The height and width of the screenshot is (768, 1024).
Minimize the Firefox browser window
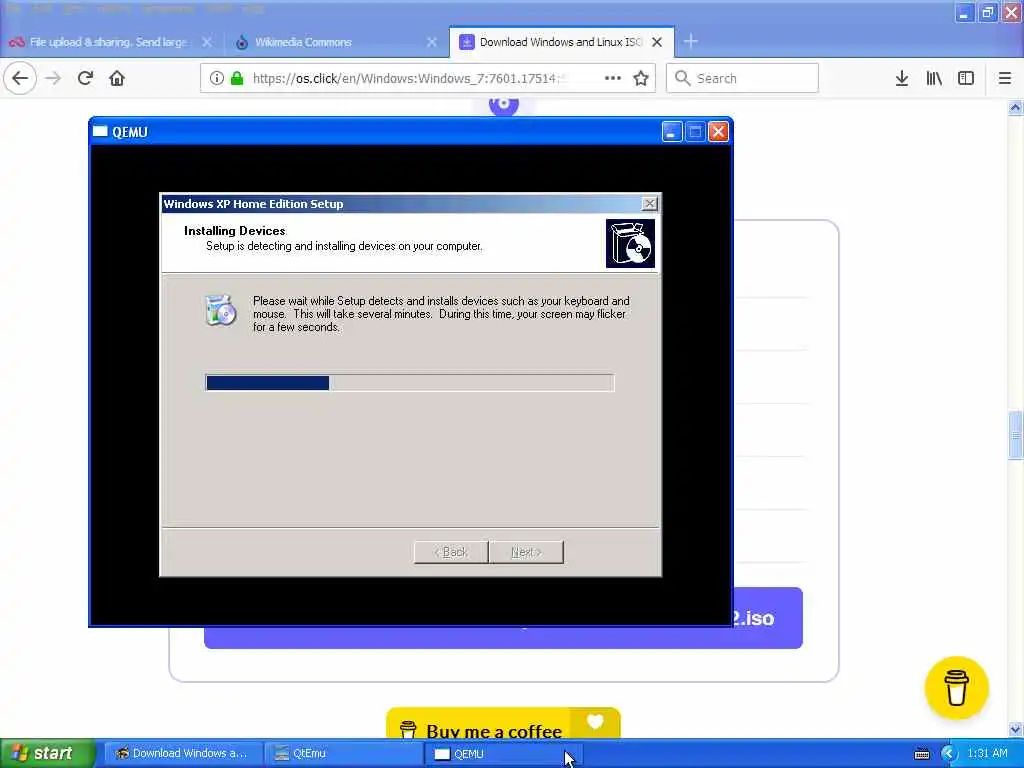coord(964,12)
